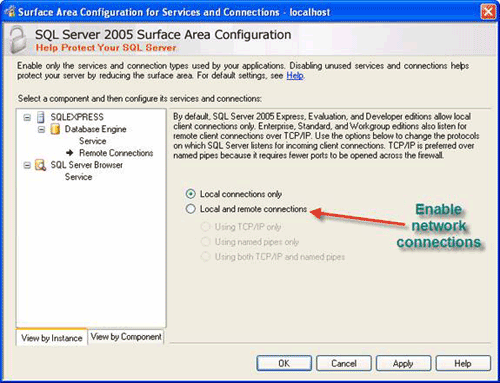Click the Database Engine cylinder icon
The width and height of the screenshot is (500, 383).
coord(55,129)
